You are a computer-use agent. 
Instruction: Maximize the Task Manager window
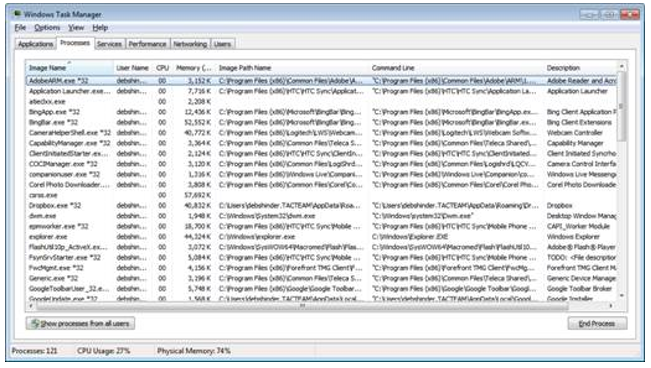pyautogui.click(x=609, y=15)
